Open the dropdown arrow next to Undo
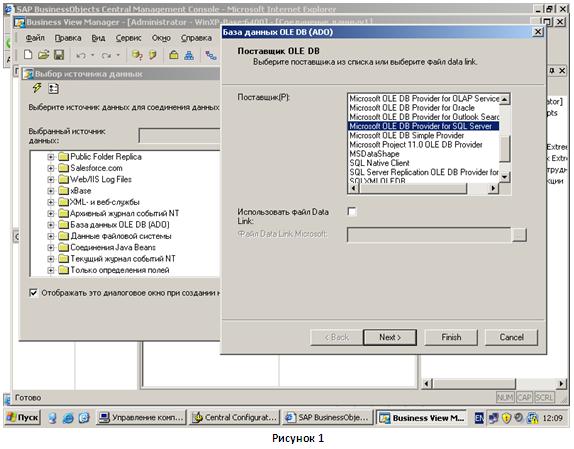574x449 pixels. point(93,55)
